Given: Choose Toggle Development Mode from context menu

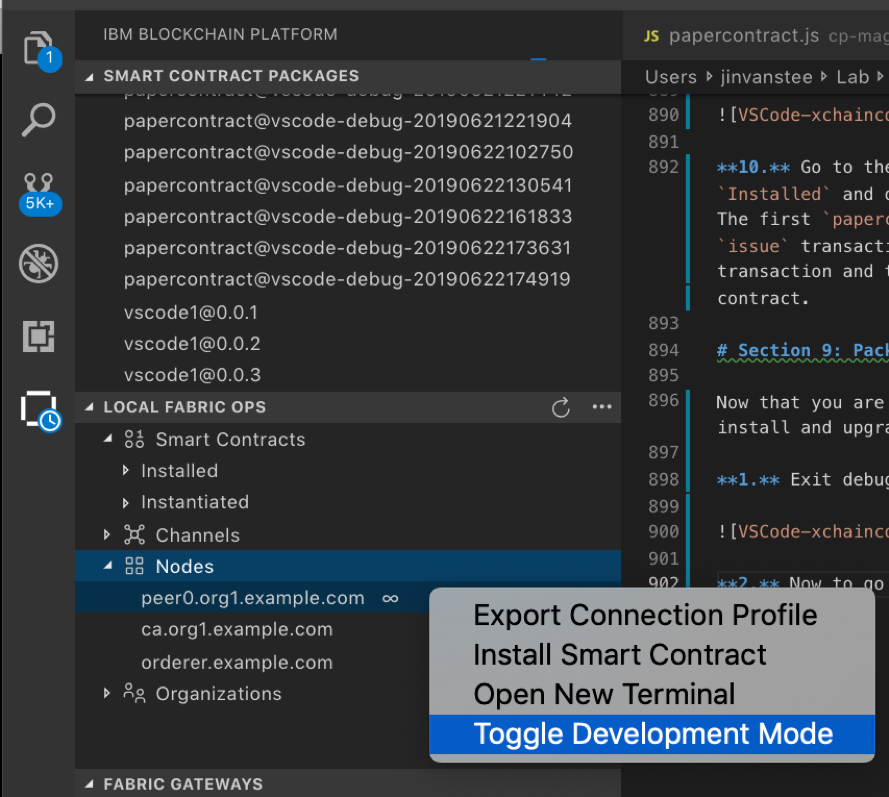Looking at the screenshot, I should (652, 734).
